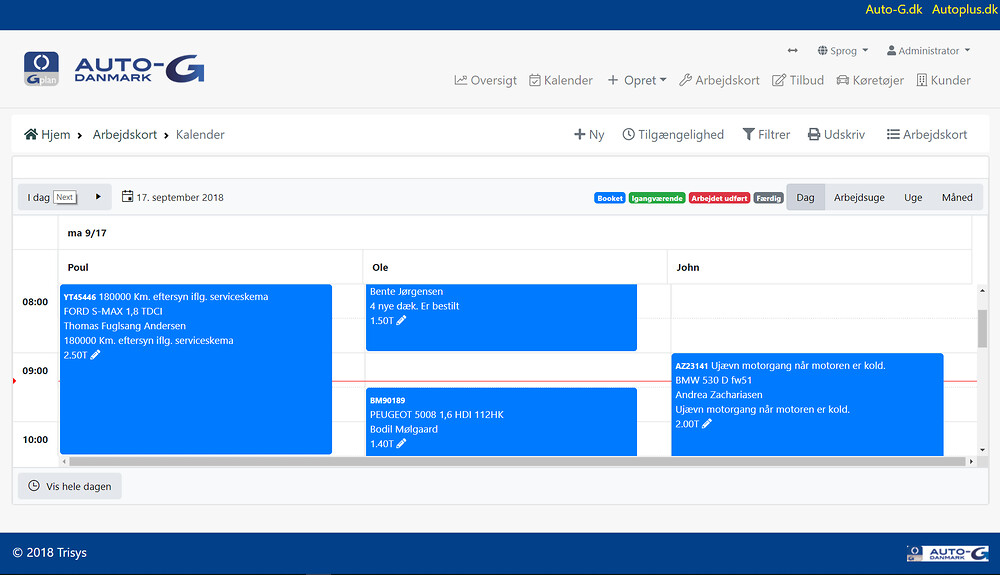
Task: Click the horizontal resize arrows icon
Action: [x=793, y=51]
